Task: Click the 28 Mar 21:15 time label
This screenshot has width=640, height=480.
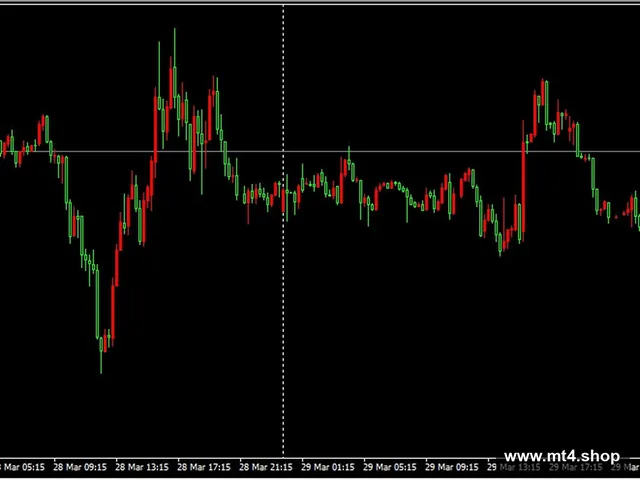Action: [266, 467]
